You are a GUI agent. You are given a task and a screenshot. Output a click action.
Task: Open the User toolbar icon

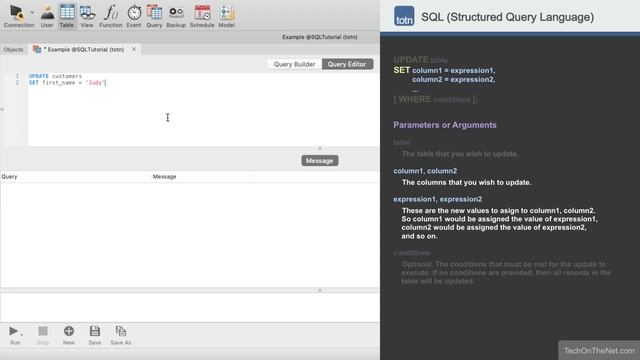pos(47,16)
